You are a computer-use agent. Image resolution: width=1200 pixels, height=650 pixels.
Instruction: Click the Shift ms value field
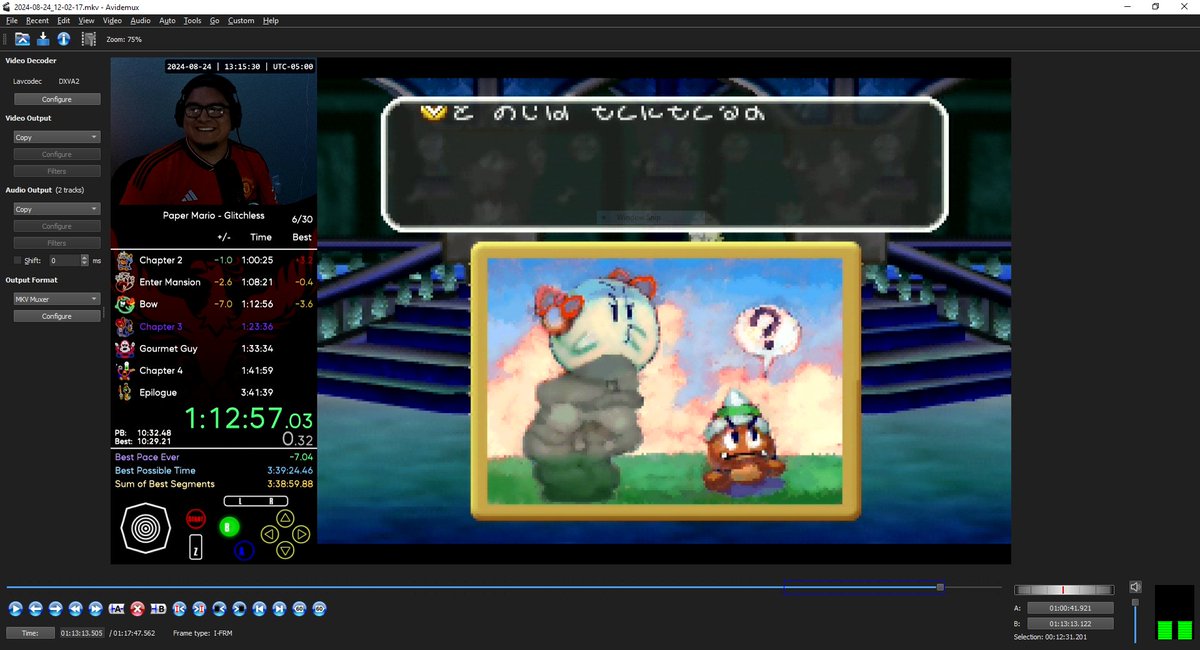coord(65,260)
